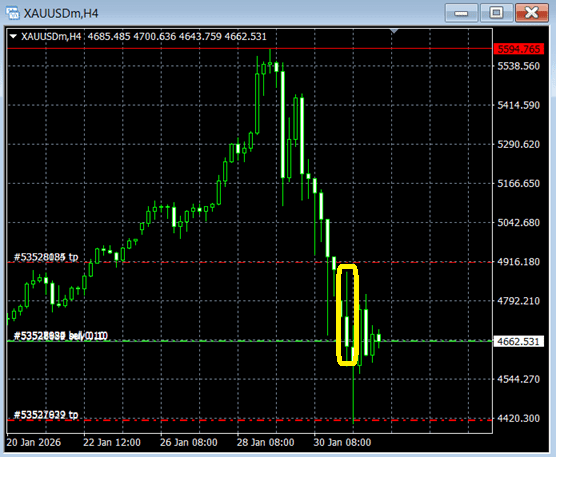
Task: Maximize the XAUUSDm,H4 chart window
Action: tap(496, 13)
